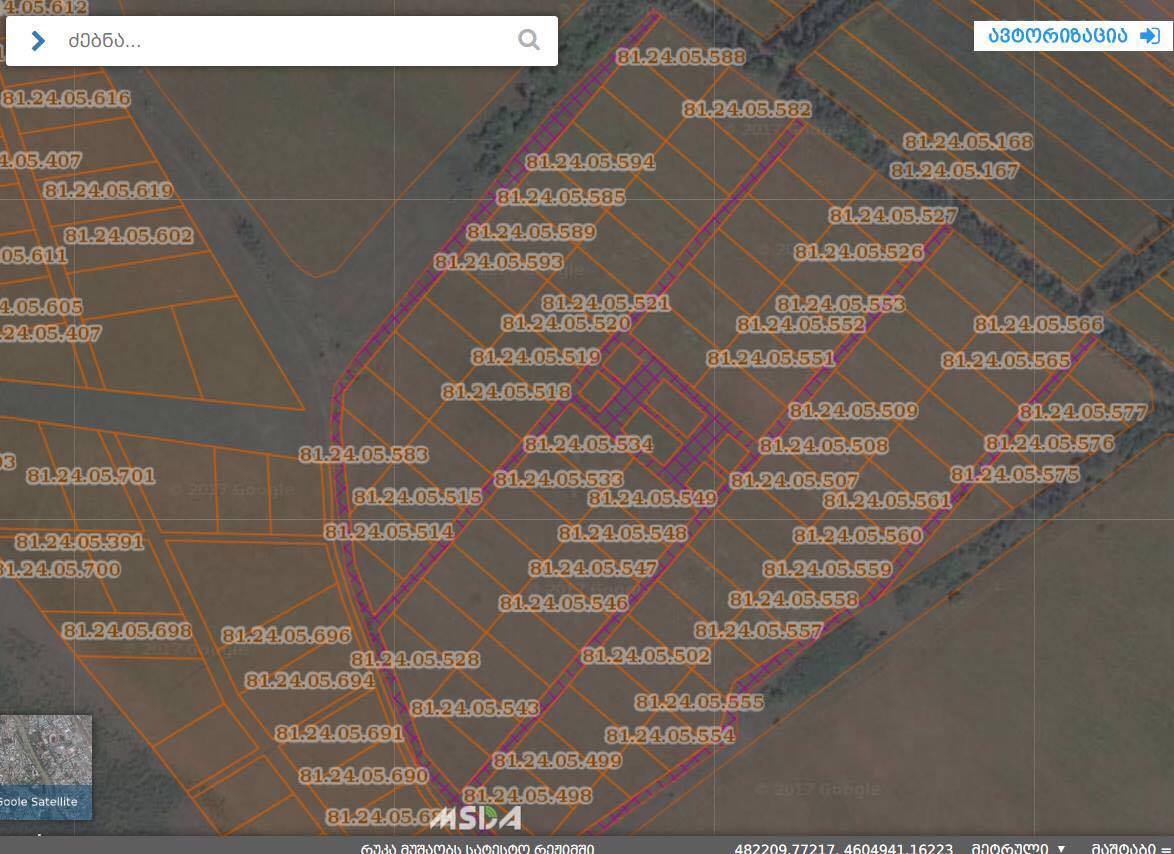Select parcel label 81.24.05.498
Viewport: 1174px width, 854px height.
click(527, 796)
